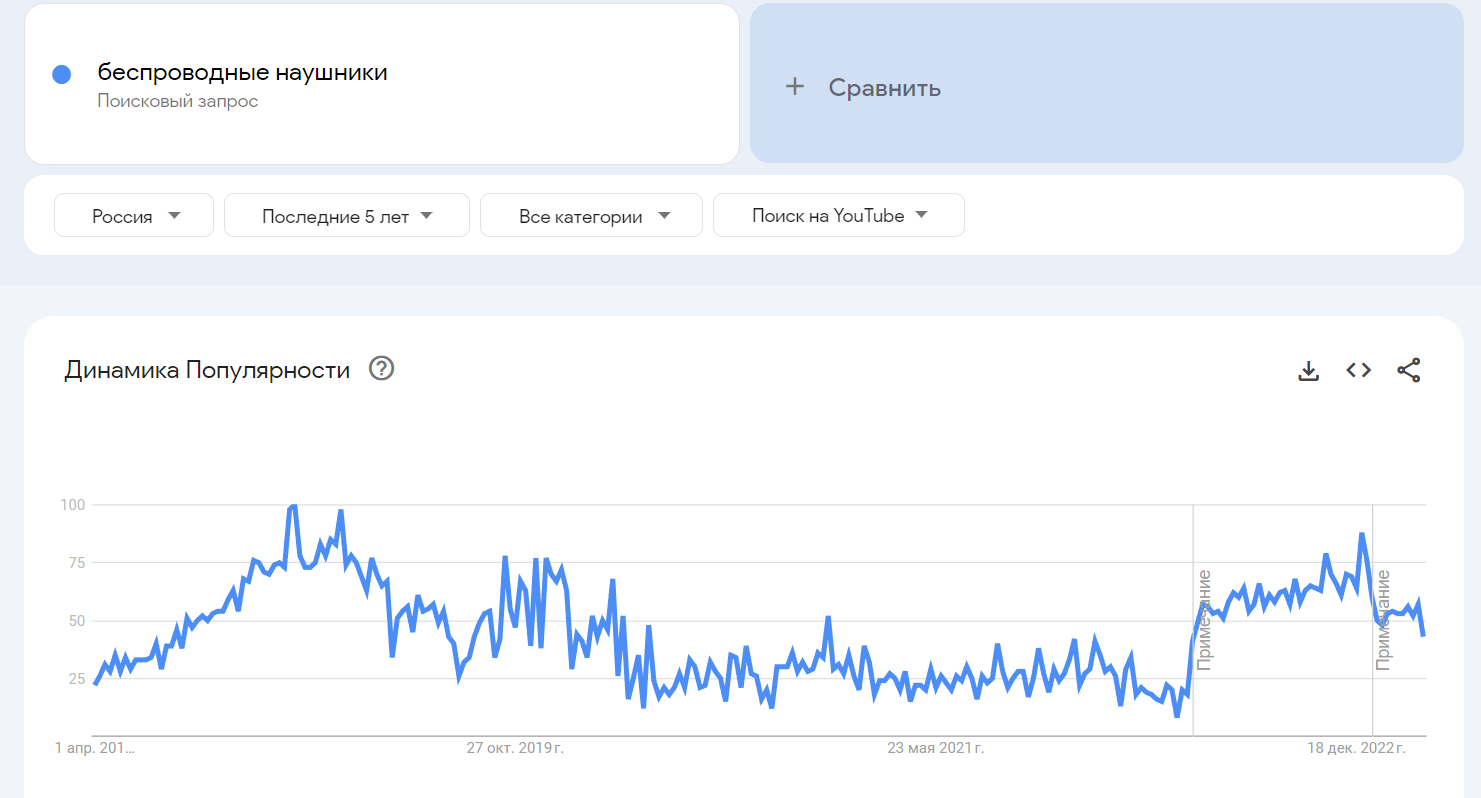This screenshot has width=1481, height=798.
Task: Click the Поисковый запрос subtitle
Action: pos(178,101)
